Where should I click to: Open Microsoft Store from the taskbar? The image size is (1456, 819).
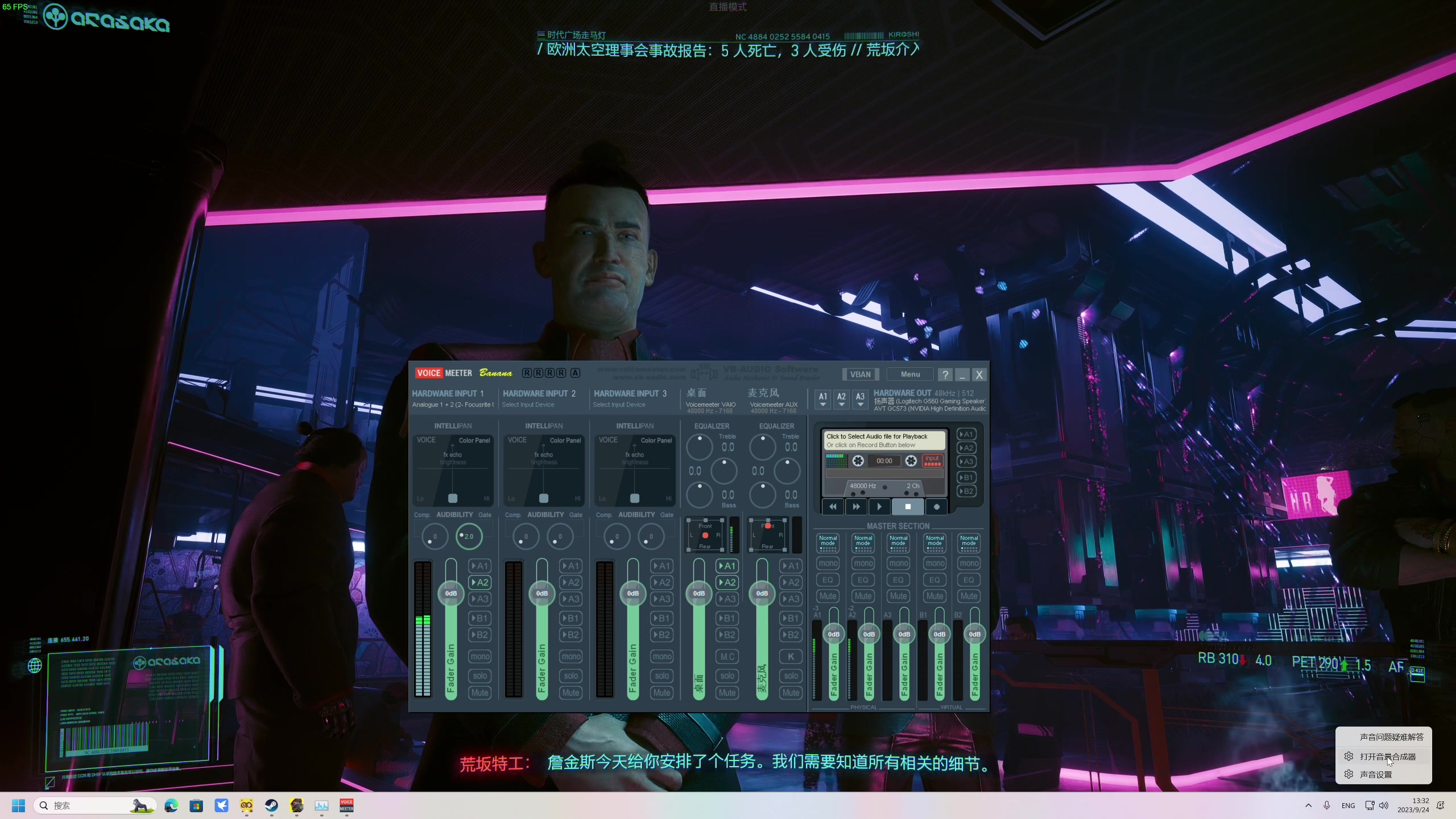(196, 805)
